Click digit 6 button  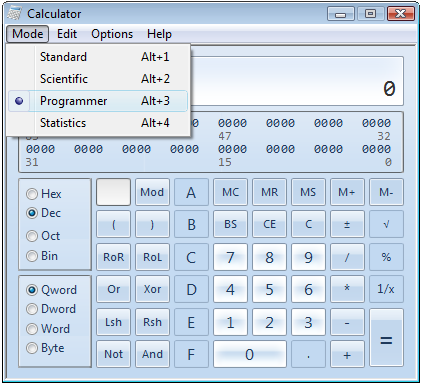[x=308, y=289]
